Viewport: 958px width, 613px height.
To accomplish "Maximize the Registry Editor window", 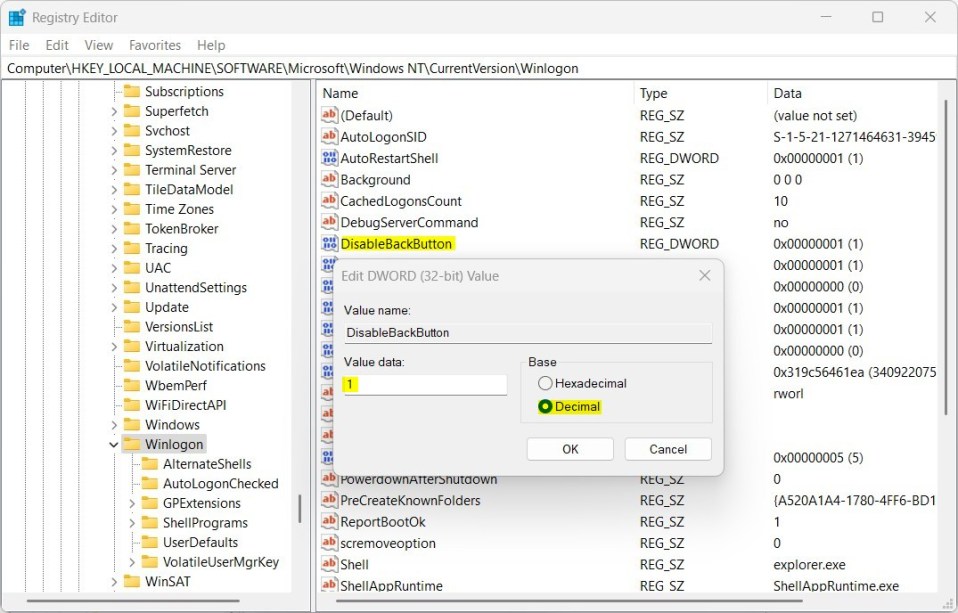I will tap(877, 17).
